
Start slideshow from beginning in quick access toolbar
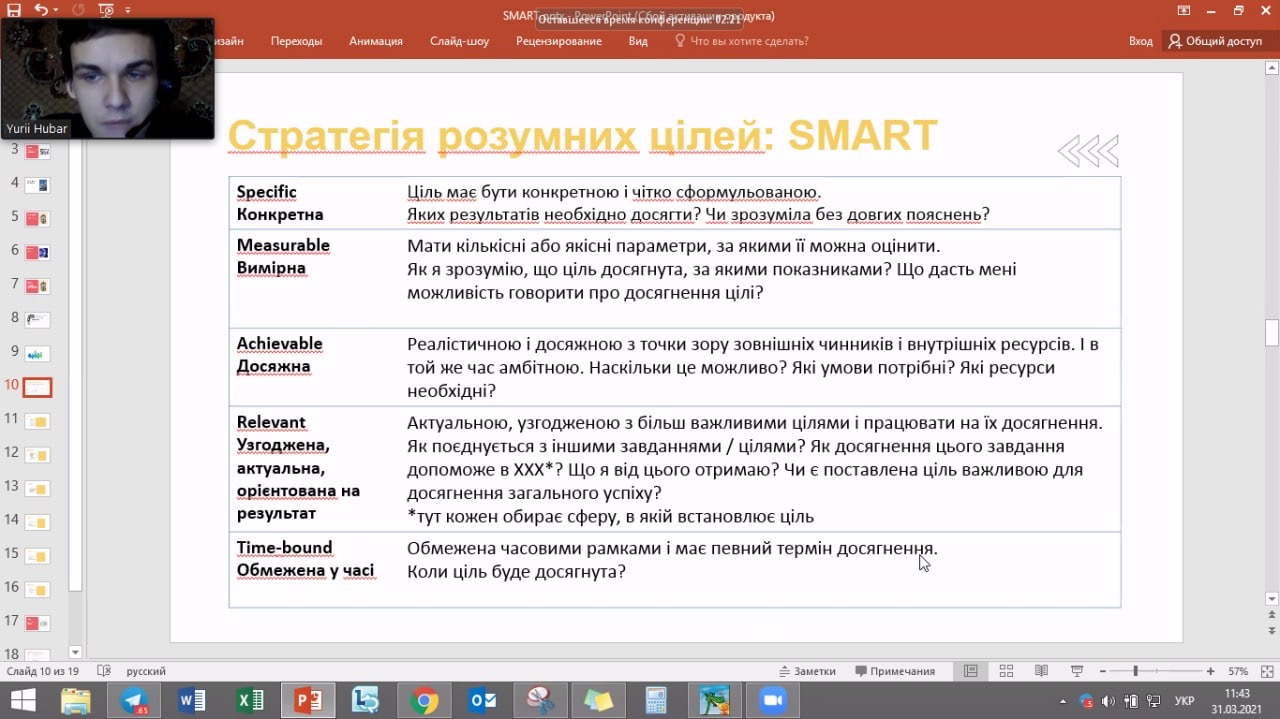click(107, 10)
